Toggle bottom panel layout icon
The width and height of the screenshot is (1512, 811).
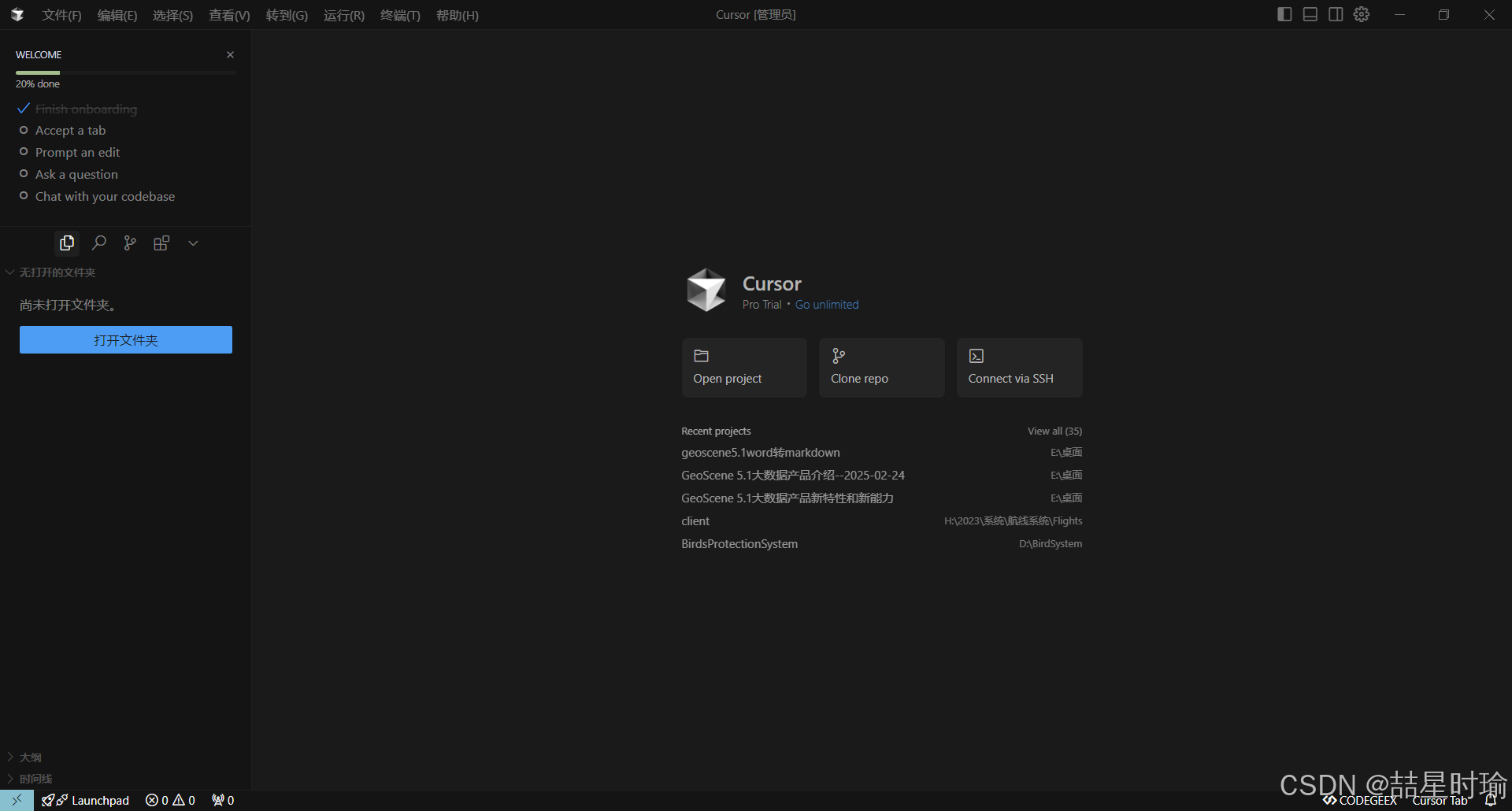pos(1310,14)
